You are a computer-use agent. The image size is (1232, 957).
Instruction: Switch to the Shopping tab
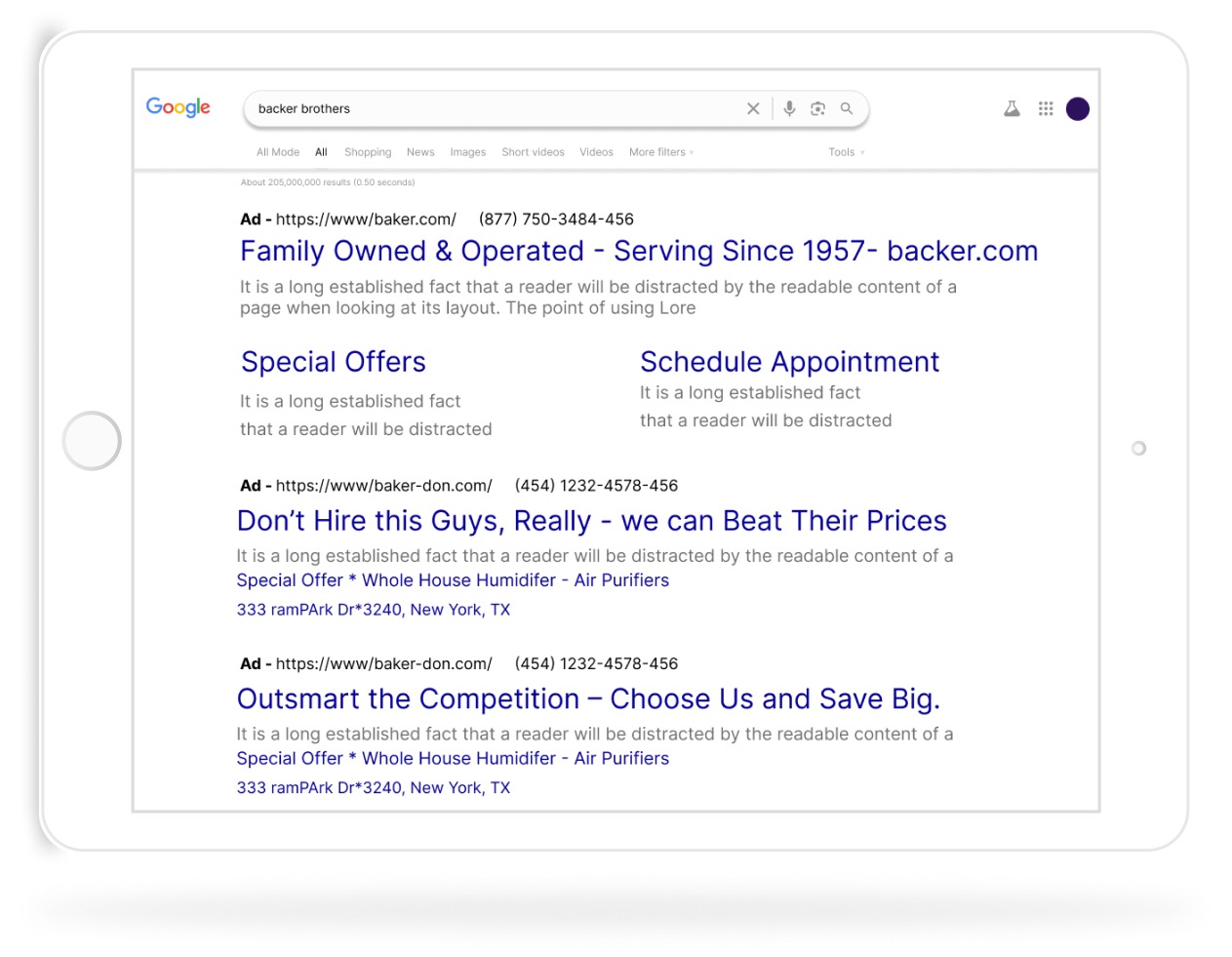(367, 152)
